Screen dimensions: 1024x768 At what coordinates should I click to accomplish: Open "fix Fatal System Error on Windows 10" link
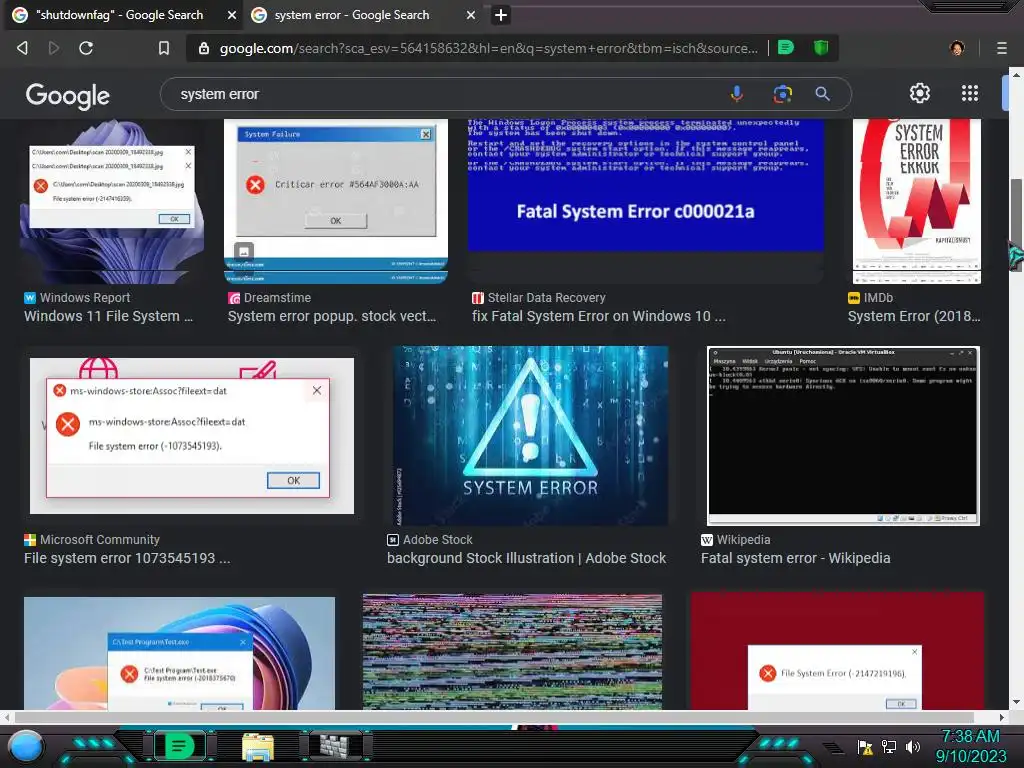pyautogui.click(x=599, y=316)
